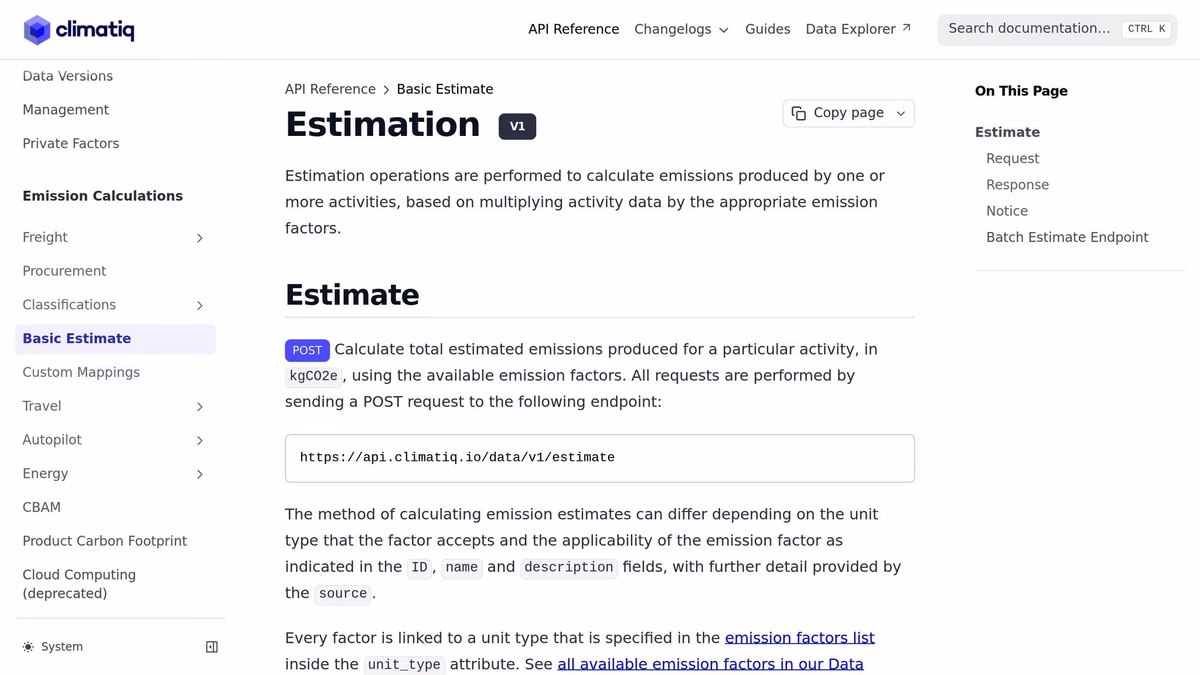Viewport: 1200px width, 675px height.
Task: Expand the Travel section
Action: coord(199,406)
